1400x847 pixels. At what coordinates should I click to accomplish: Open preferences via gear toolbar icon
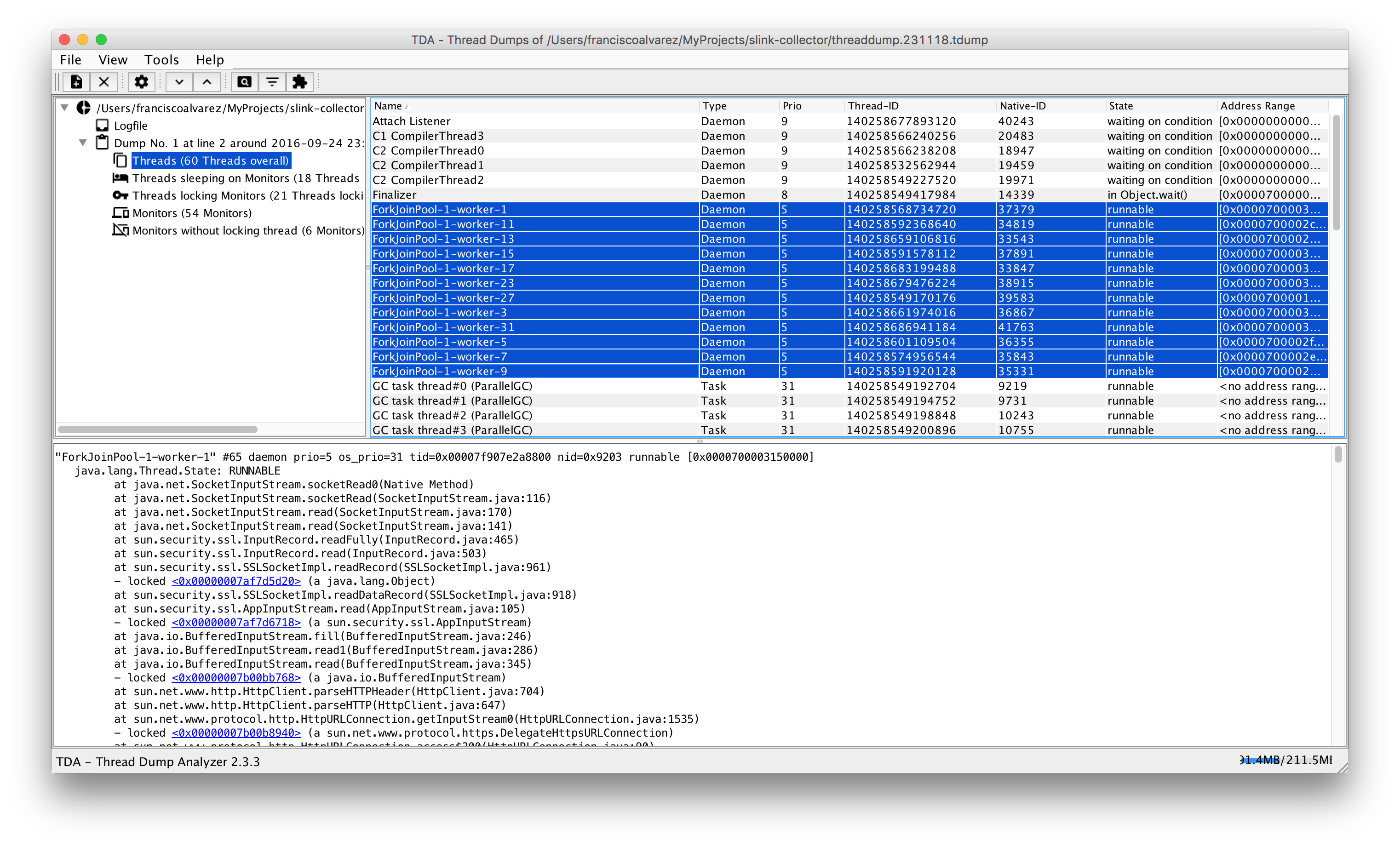142,82
